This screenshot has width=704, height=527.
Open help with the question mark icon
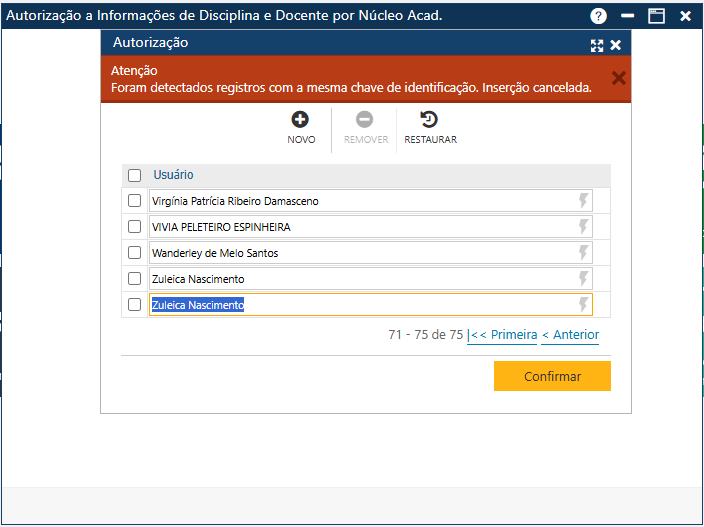(598, 16)
